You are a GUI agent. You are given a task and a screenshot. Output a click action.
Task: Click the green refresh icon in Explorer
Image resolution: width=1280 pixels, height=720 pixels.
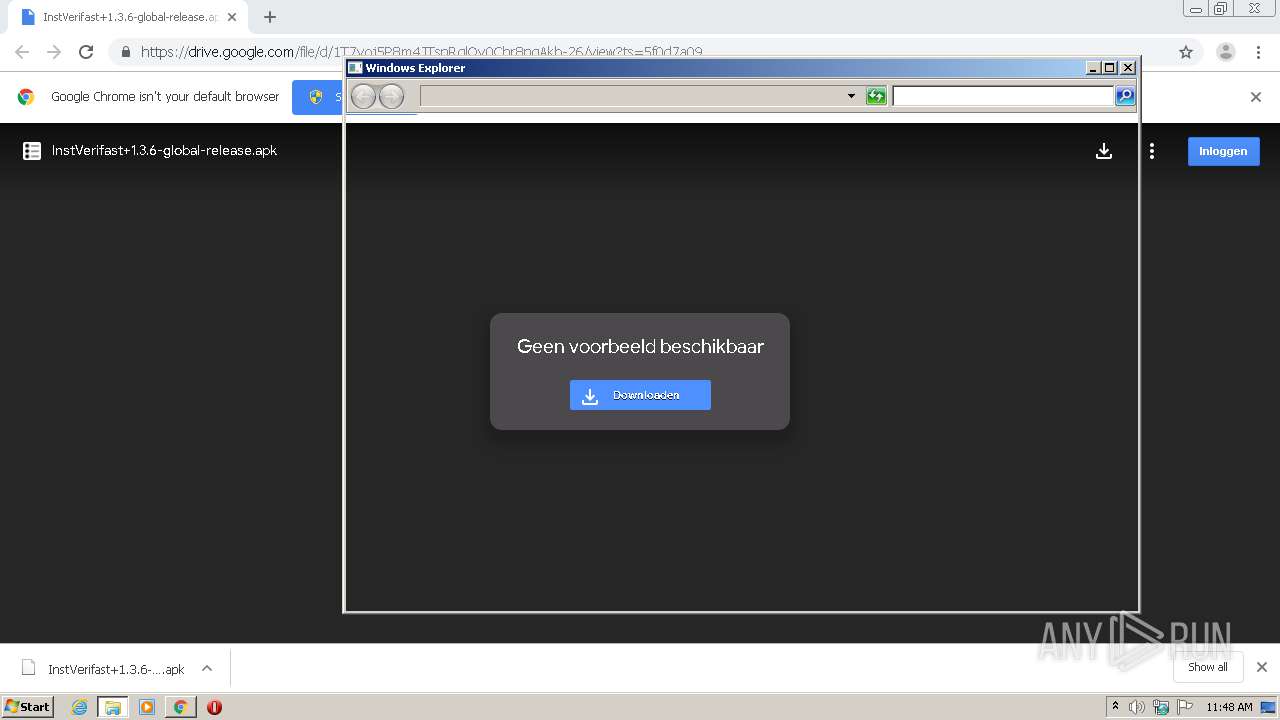[x=876, y=96]
